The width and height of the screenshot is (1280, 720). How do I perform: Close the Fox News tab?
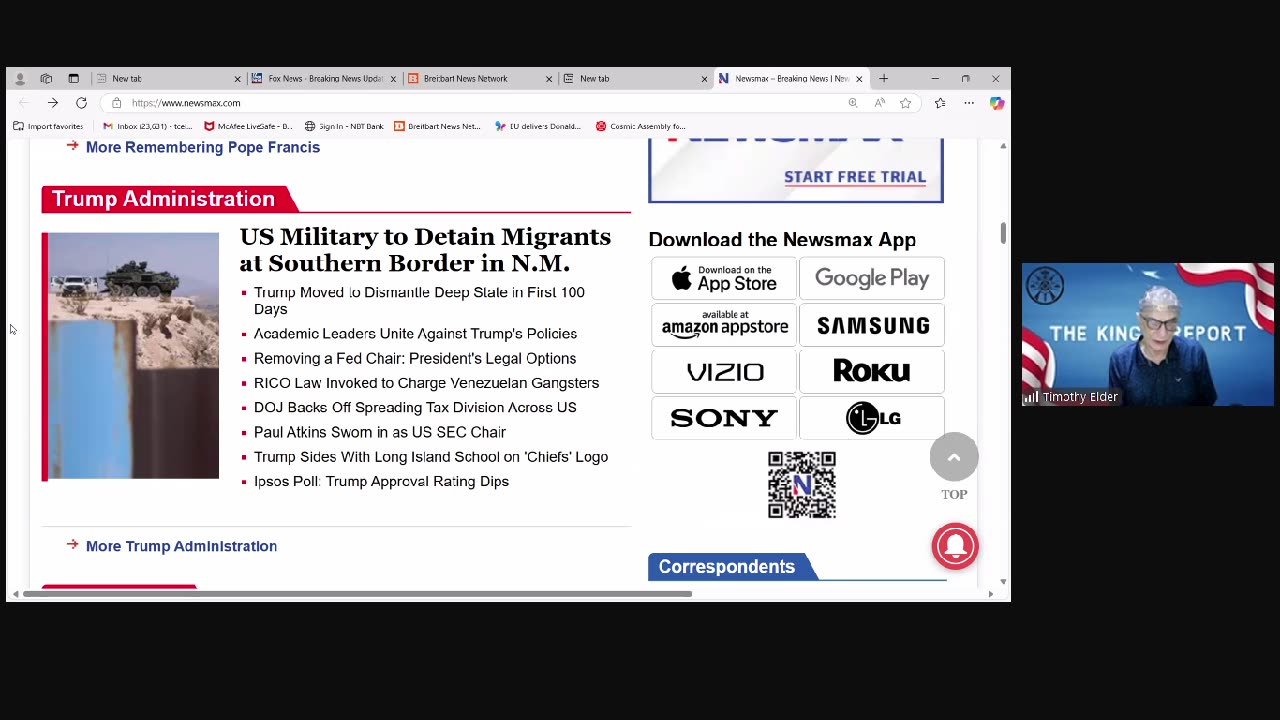coord(393,78)
